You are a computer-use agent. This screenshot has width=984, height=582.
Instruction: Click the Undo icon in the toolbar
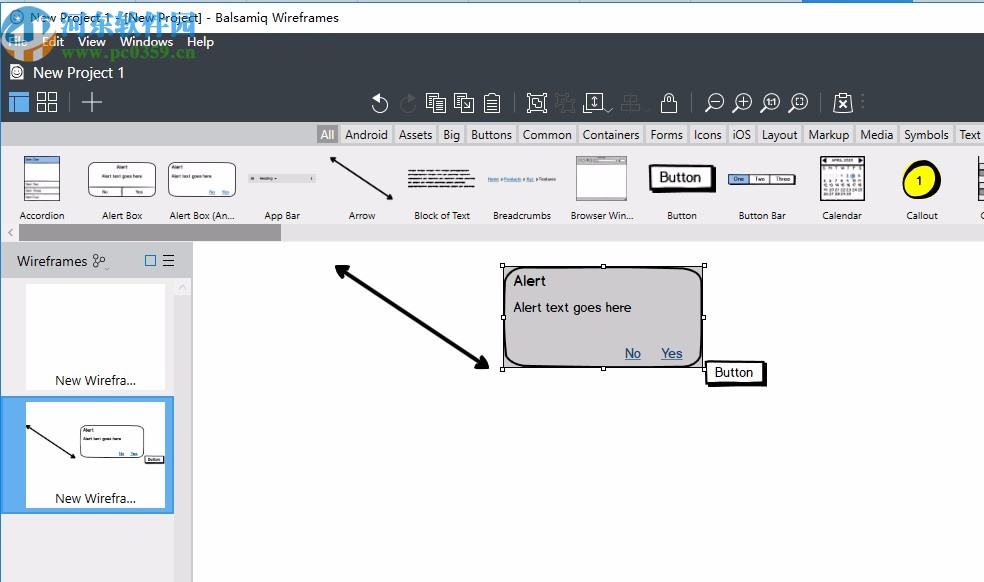point(379,103)
